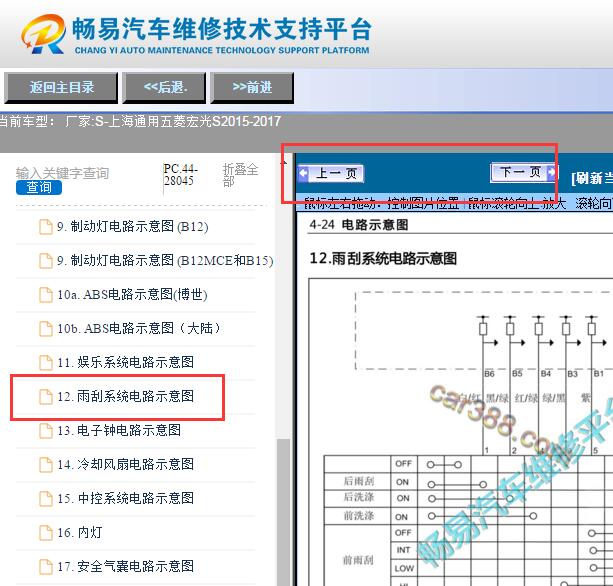Click document icon beside 16. 内灯
This screenshot has height=586, width=613.
[46, 533]
